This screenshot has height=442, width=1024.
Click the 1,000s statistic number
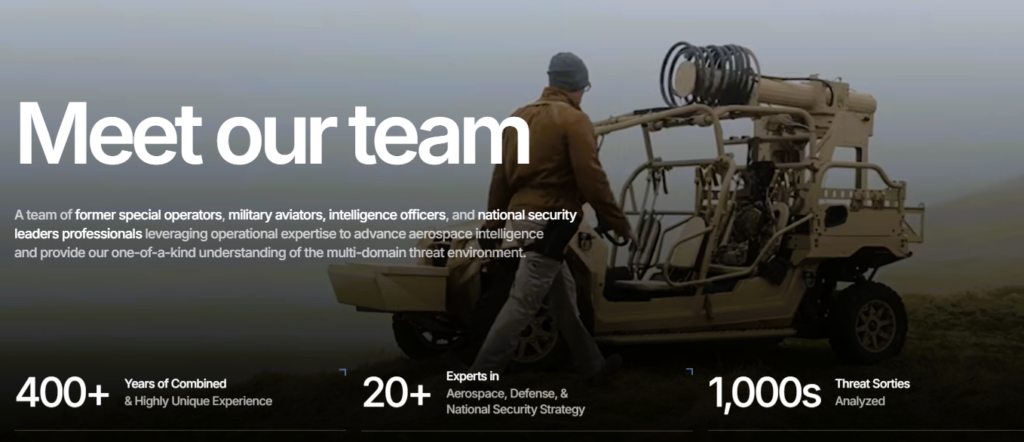[x=764, y=393]
